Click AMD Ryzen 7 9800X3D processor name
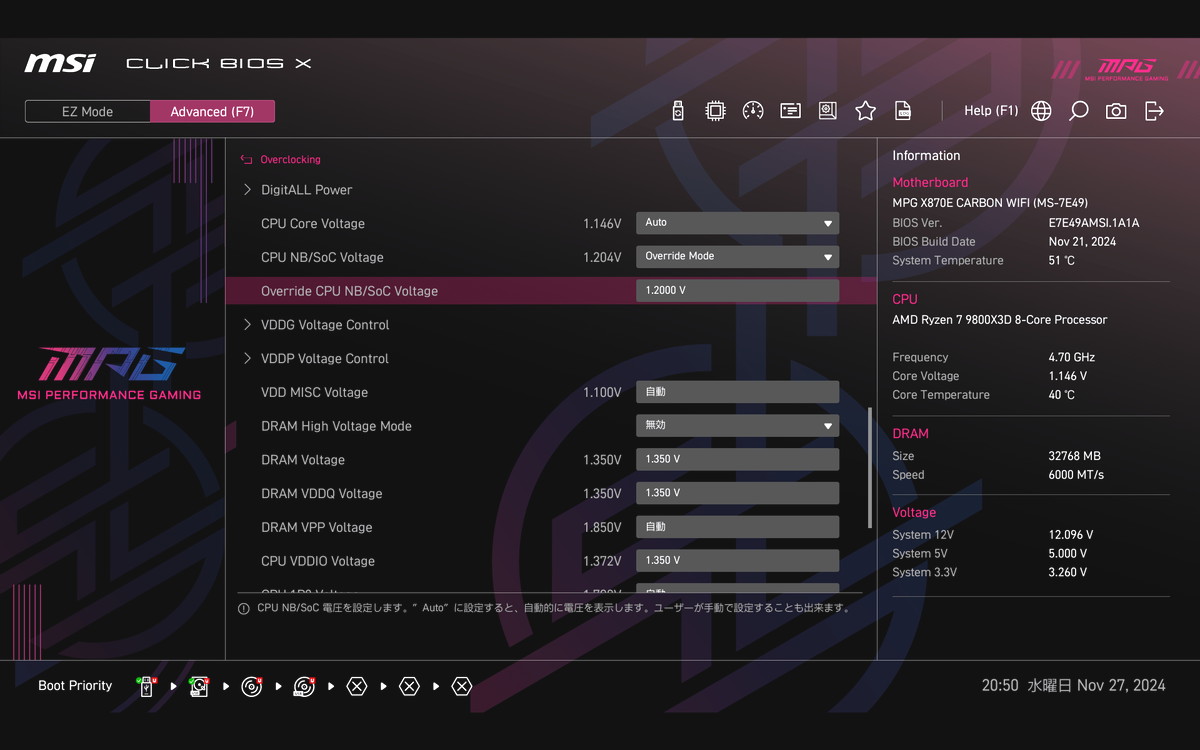The width and height of the screenshot is (1200, 750). coord(1000,320)
